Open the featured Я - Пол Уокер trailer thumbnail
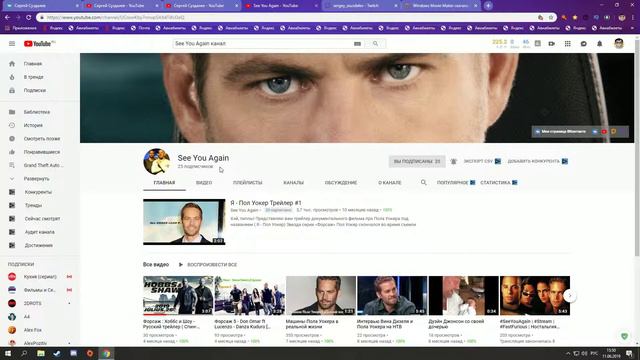The width and height of the screenshot is (640, 360). 184,222
